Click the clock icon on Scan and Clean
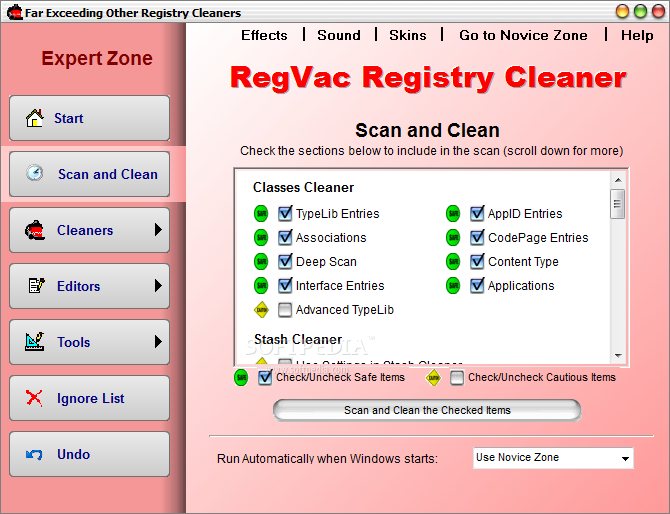 coord(35,173)
